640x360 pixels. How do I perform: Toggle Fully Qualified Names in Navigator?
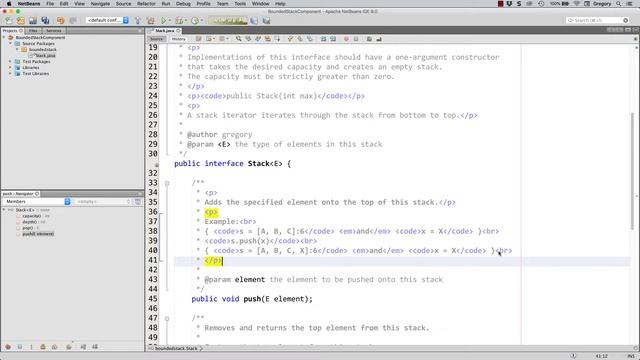pos(69,347)
